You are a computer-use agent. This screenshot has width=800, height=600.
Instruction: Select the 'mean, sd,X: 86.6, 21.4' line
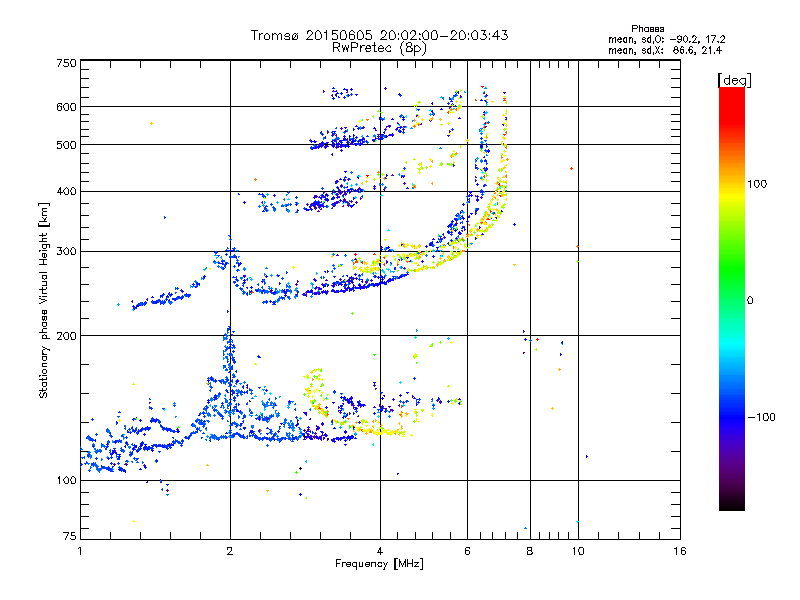665,50
